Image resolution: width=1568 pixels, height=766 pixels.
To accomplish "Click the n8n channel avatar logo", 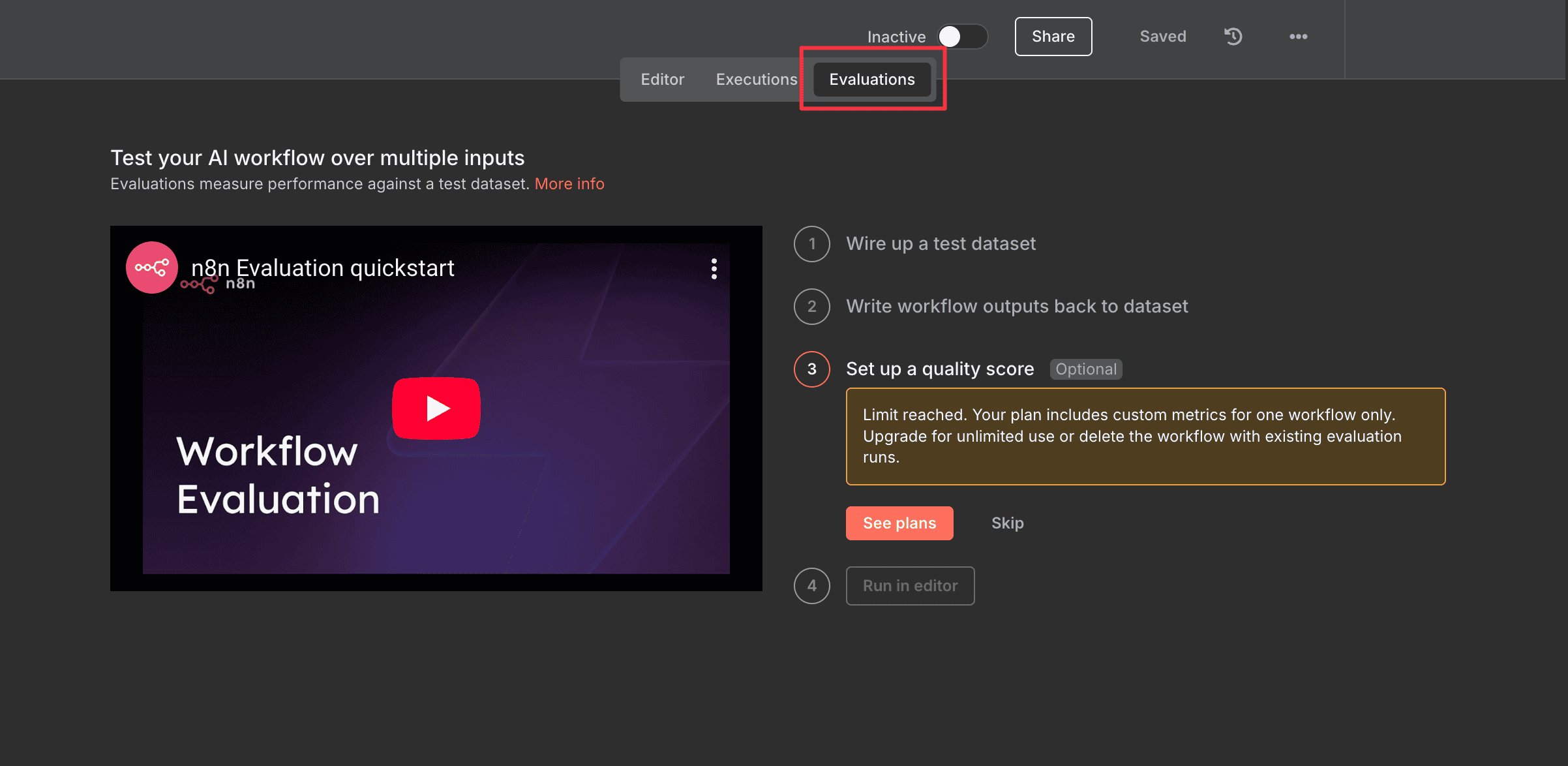I will 151,268.
